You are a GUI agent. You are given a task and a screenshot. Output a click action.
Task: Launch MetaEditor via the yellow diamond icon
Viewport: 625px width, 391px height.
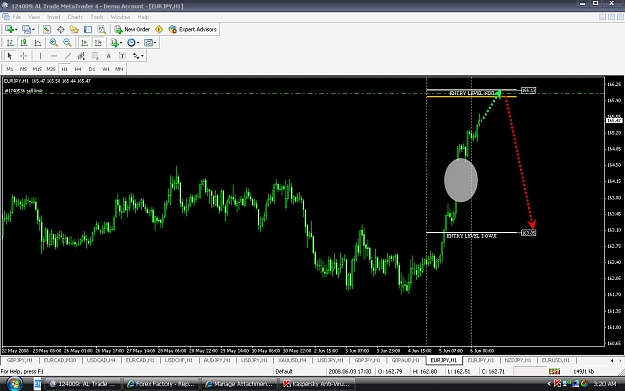159,29
